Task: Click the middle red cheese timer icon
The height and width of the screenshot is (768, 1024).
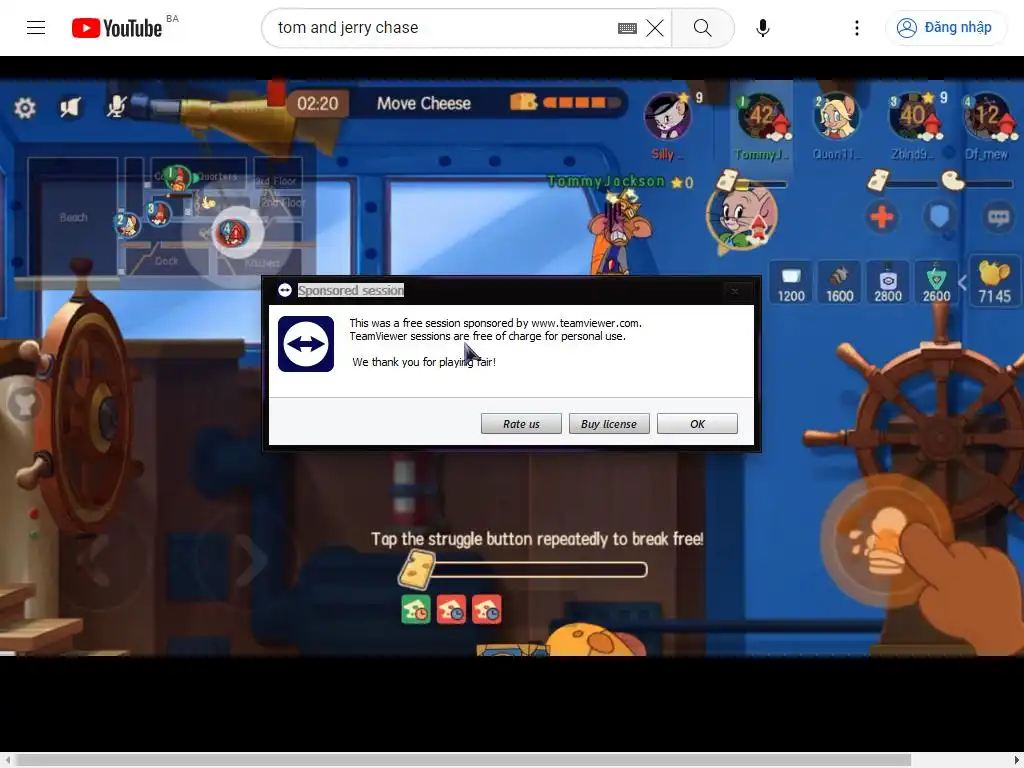Action: (x=451, y=609)
